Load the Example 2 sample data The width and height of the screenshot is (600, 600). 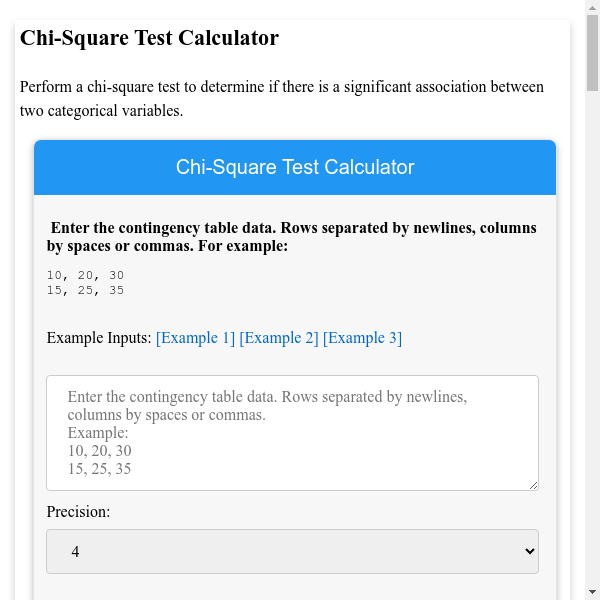[279, 338]
